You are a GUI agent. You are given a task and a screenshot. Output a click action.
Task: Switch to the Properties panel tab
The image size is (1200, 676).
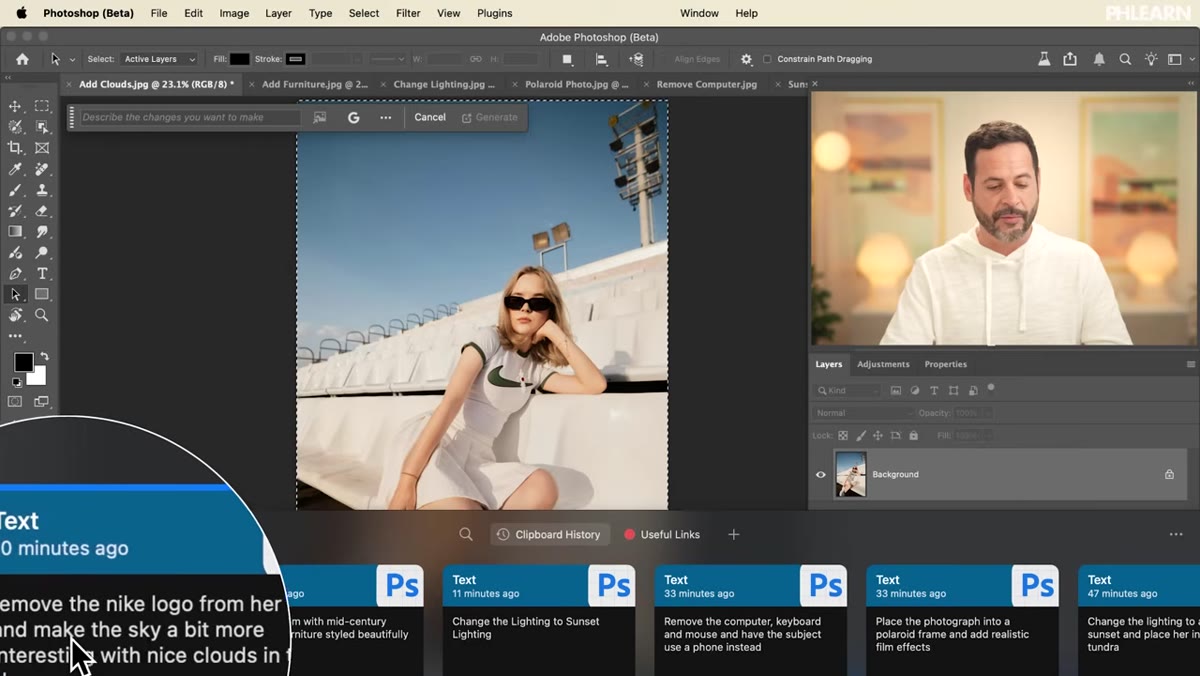click(x=945, y=364)
